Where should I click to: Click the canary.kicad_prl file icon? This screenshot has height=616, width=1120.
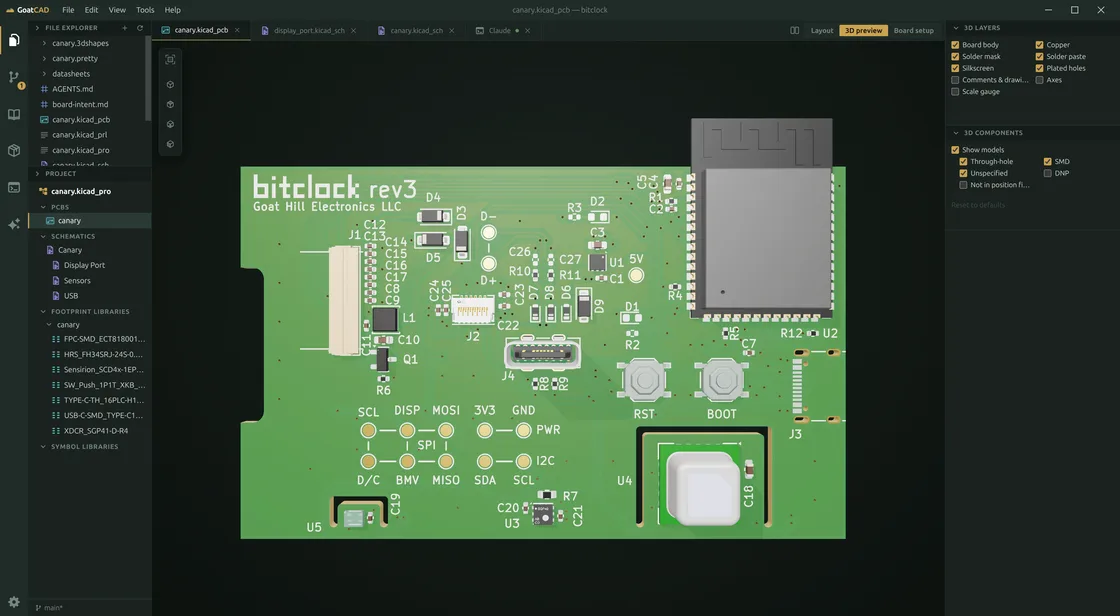point(44,135)
